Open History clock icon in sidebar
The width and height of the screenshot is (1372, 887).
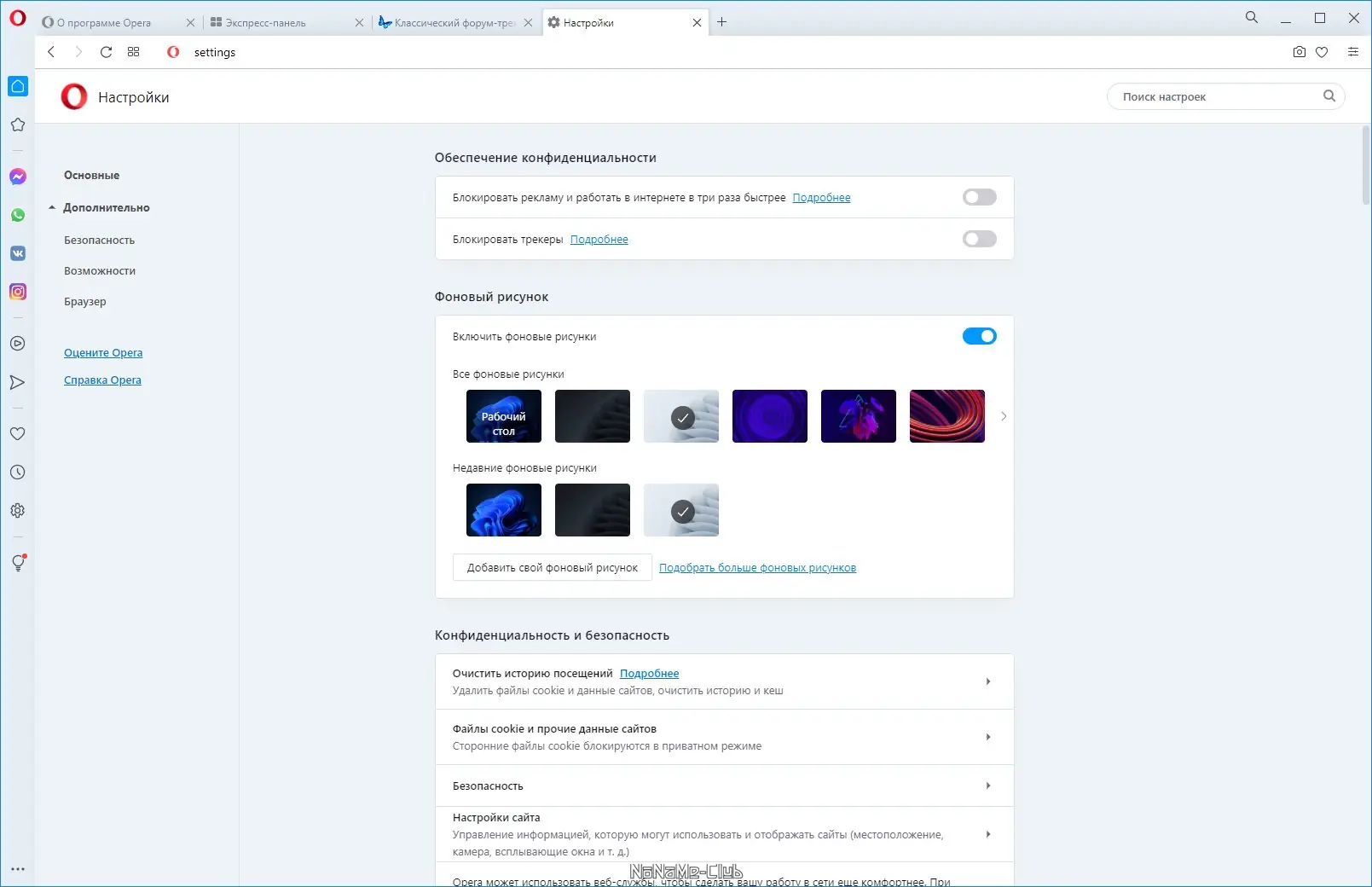pos(18,472)
